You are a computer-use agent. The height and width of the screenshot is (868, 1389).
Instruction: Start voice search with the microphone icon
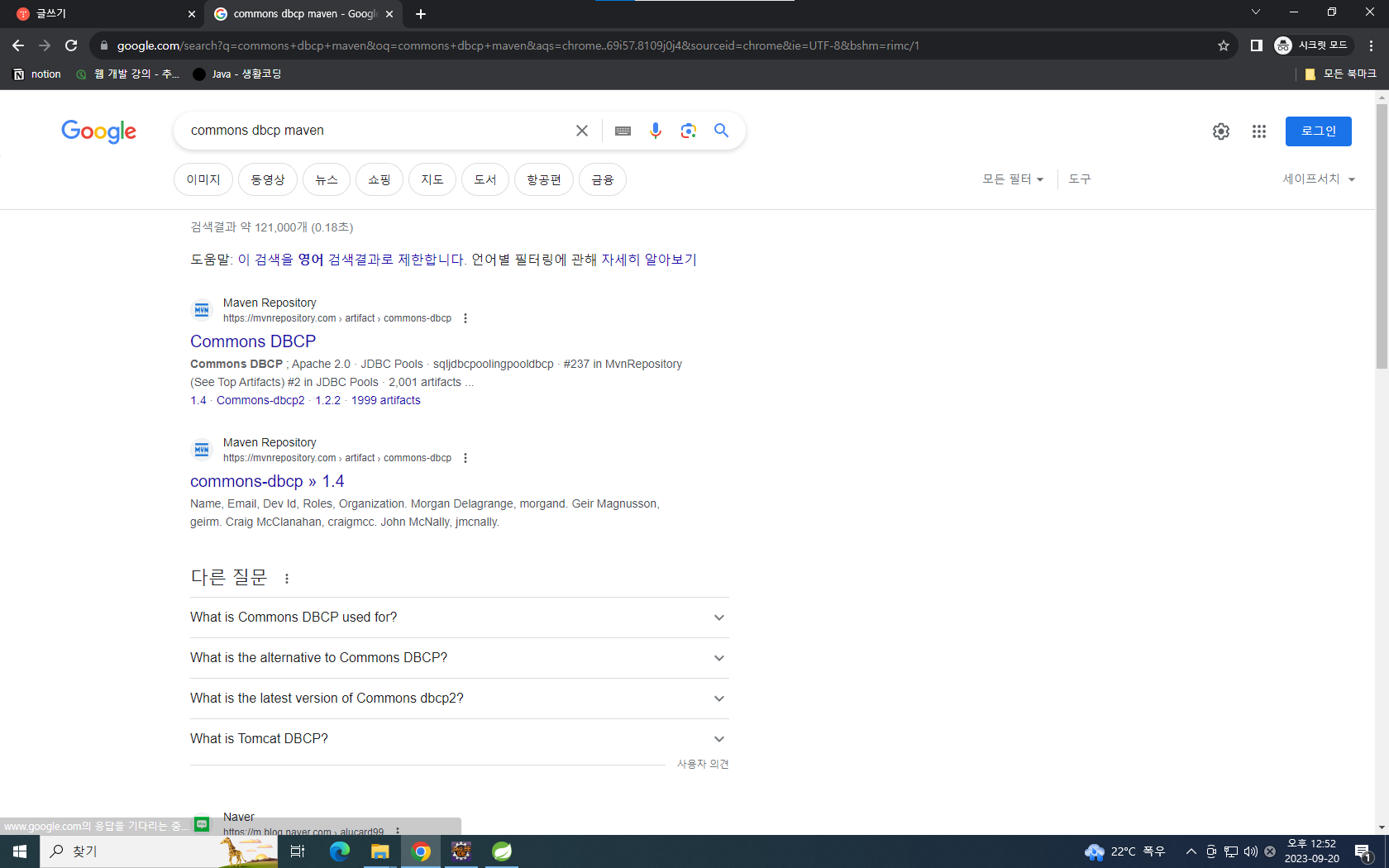point(656,131)
